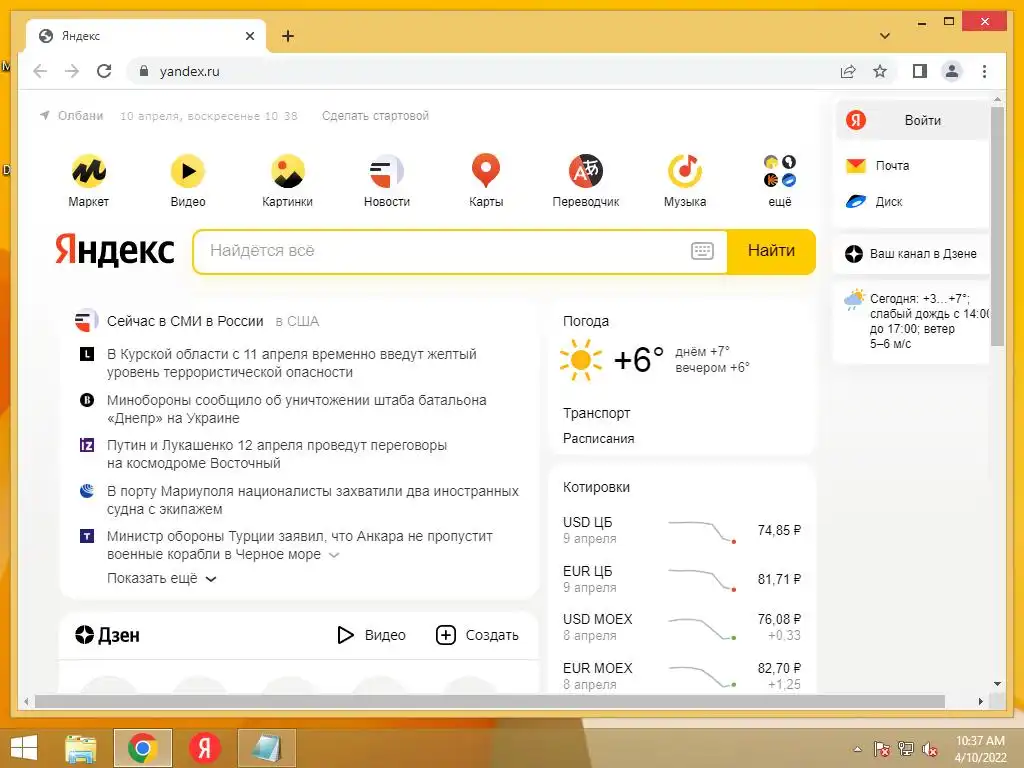Open the Транспорт link

click(x=596, y=413)
